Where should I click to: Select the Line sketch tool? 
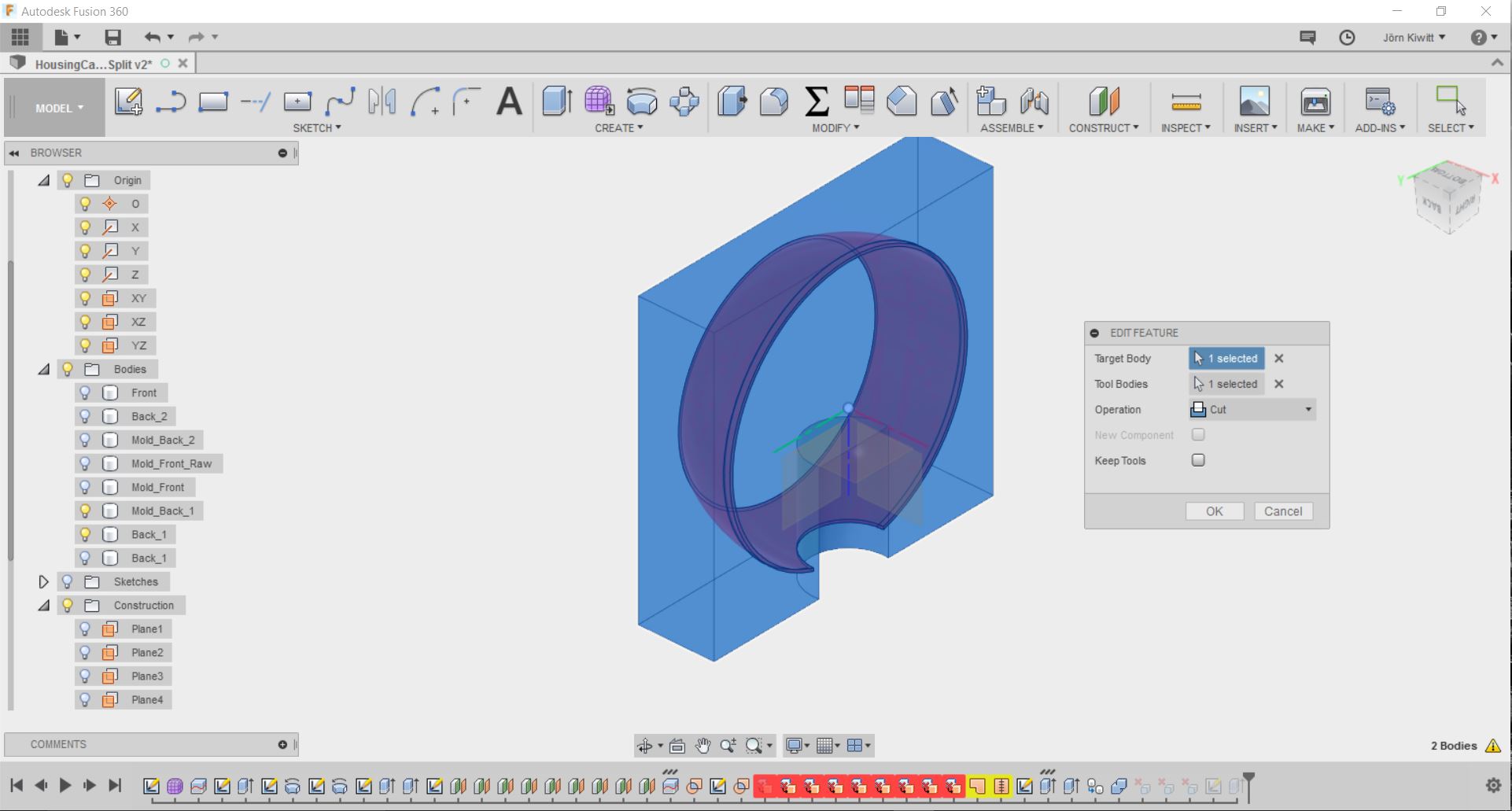171,101
